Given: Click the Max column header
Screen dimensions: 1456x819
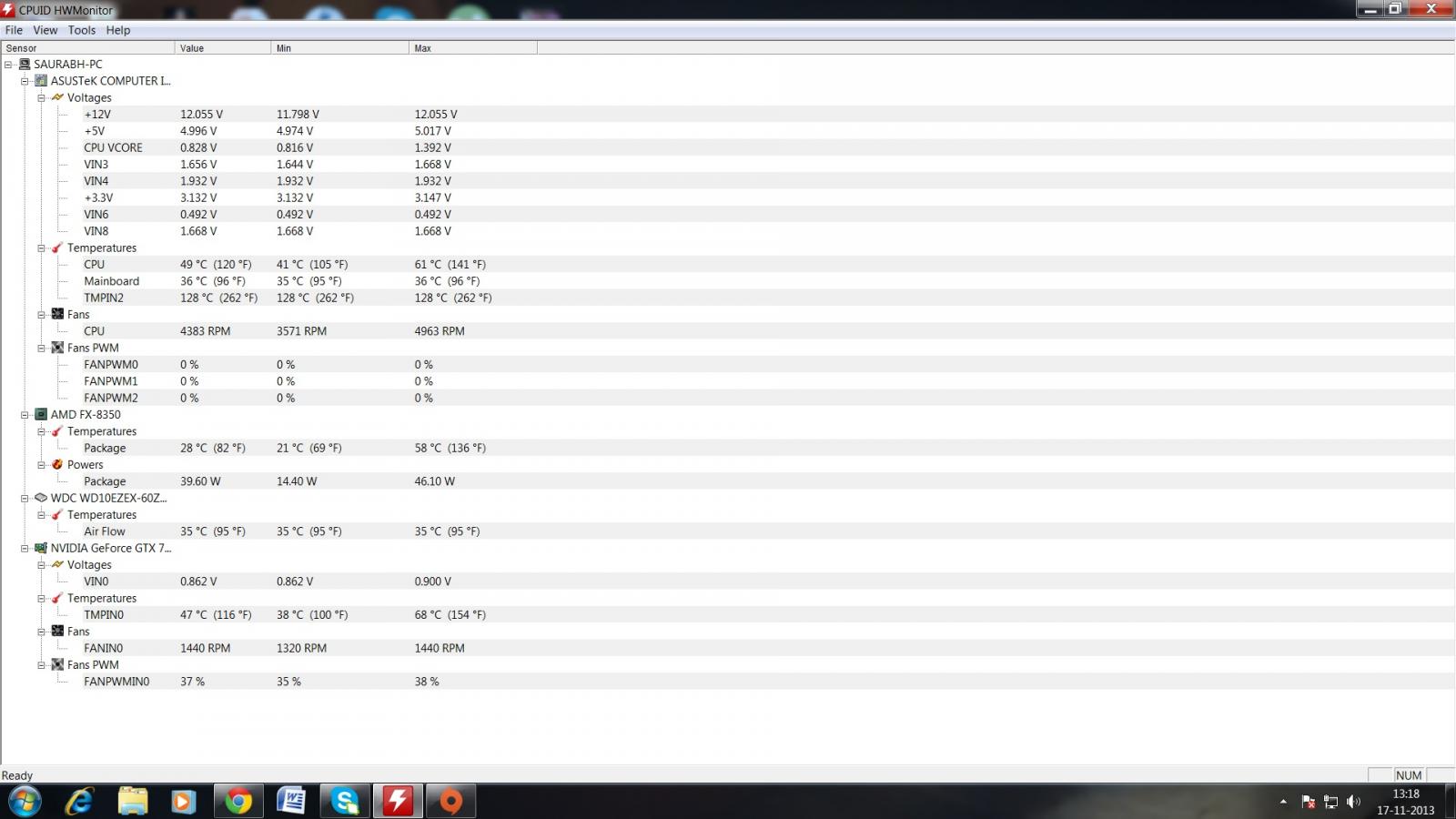Looking at the screenshot, I should pyautogui.click(x=472, y=48).
